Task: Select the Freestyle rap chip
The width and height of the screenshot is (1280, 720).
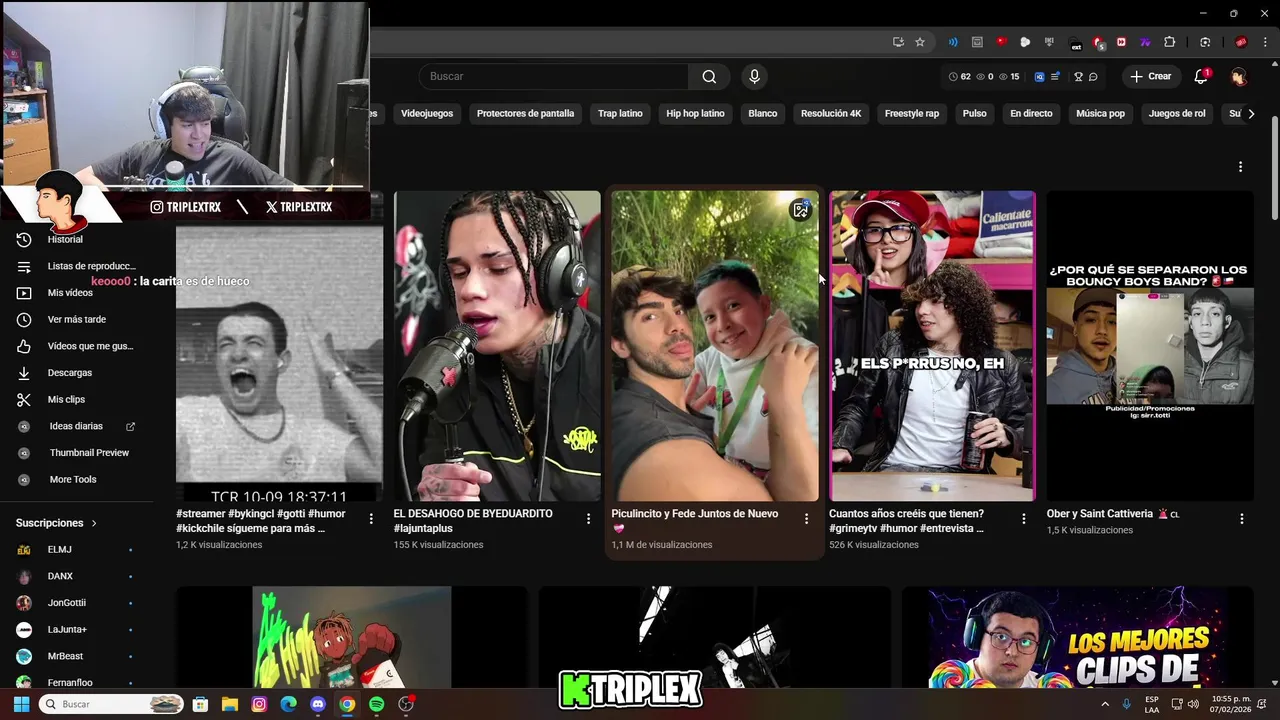Action: (x=912, y=114)
